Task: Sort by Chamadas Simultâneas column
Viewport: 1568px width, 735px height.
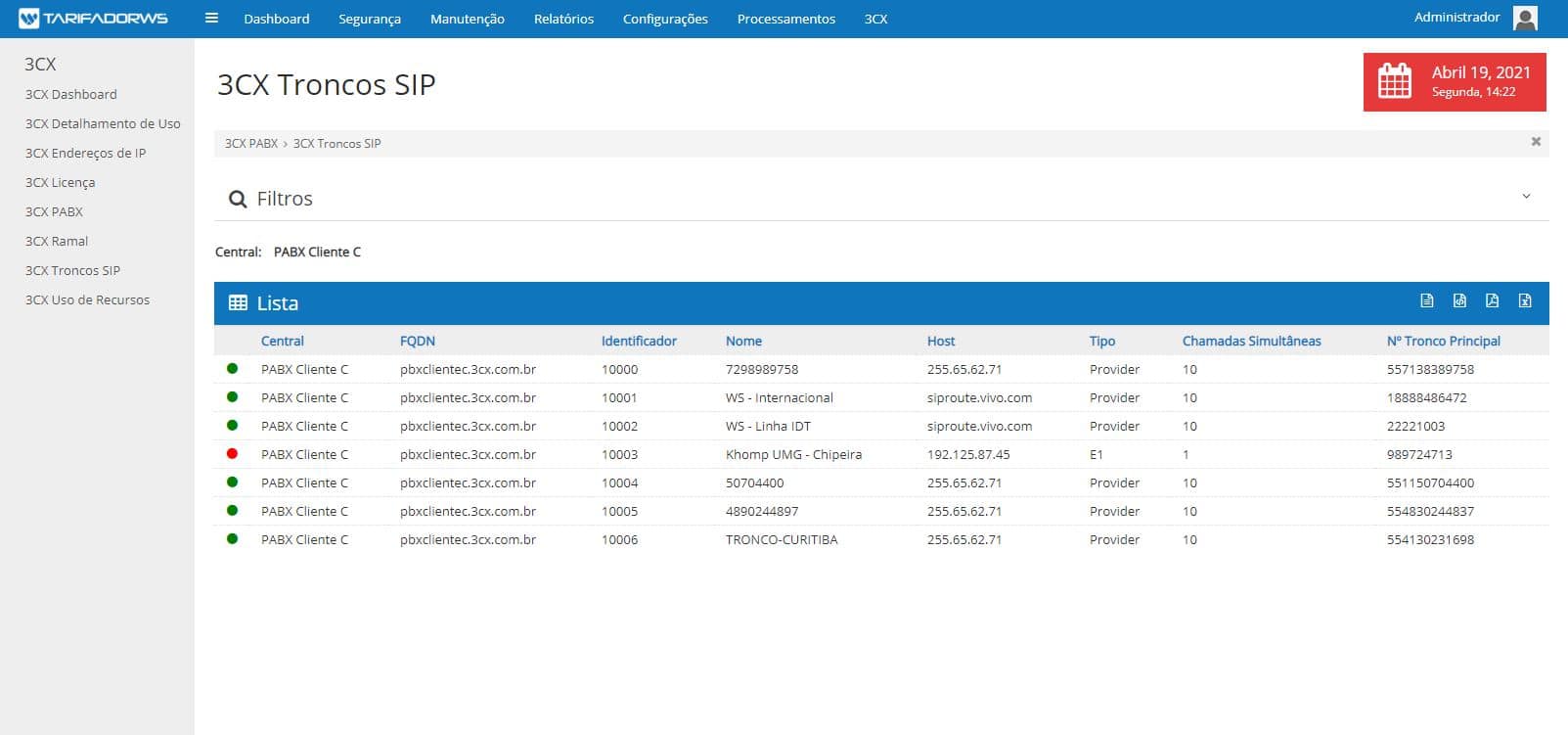Action: [1251, 341]
